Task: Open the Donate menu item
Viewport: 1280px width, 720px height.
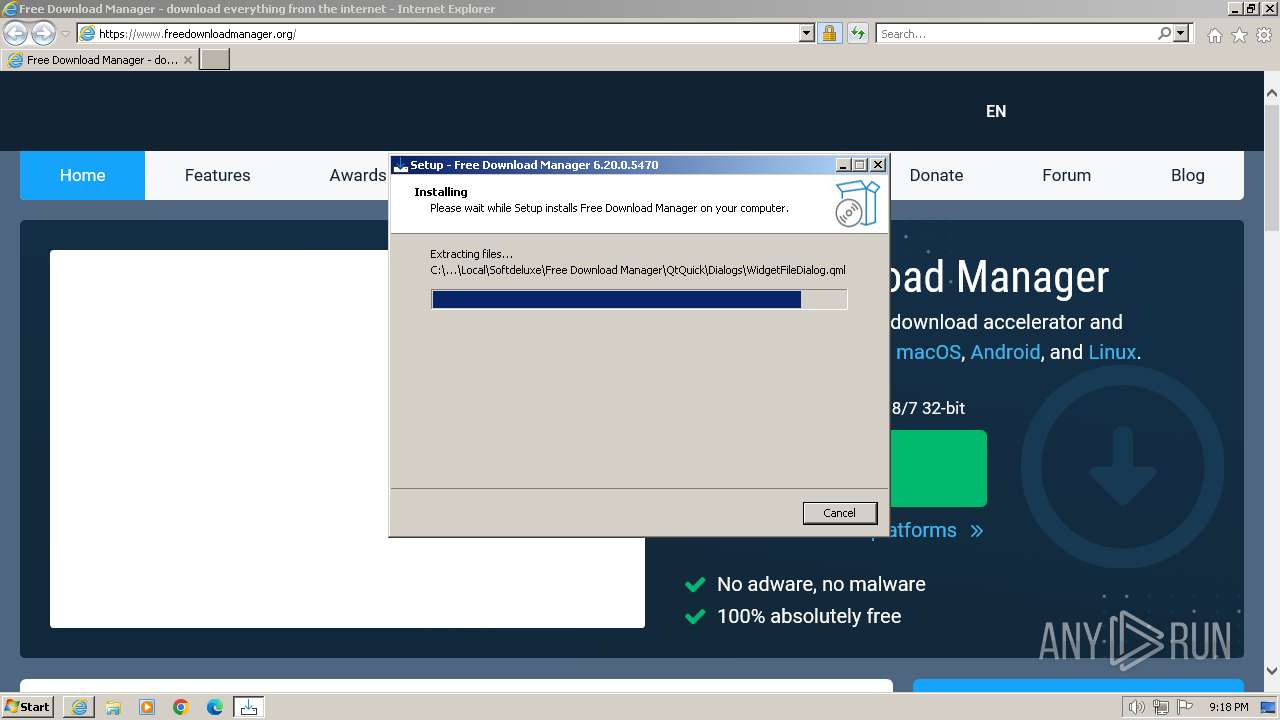Action: click(936, 175)
